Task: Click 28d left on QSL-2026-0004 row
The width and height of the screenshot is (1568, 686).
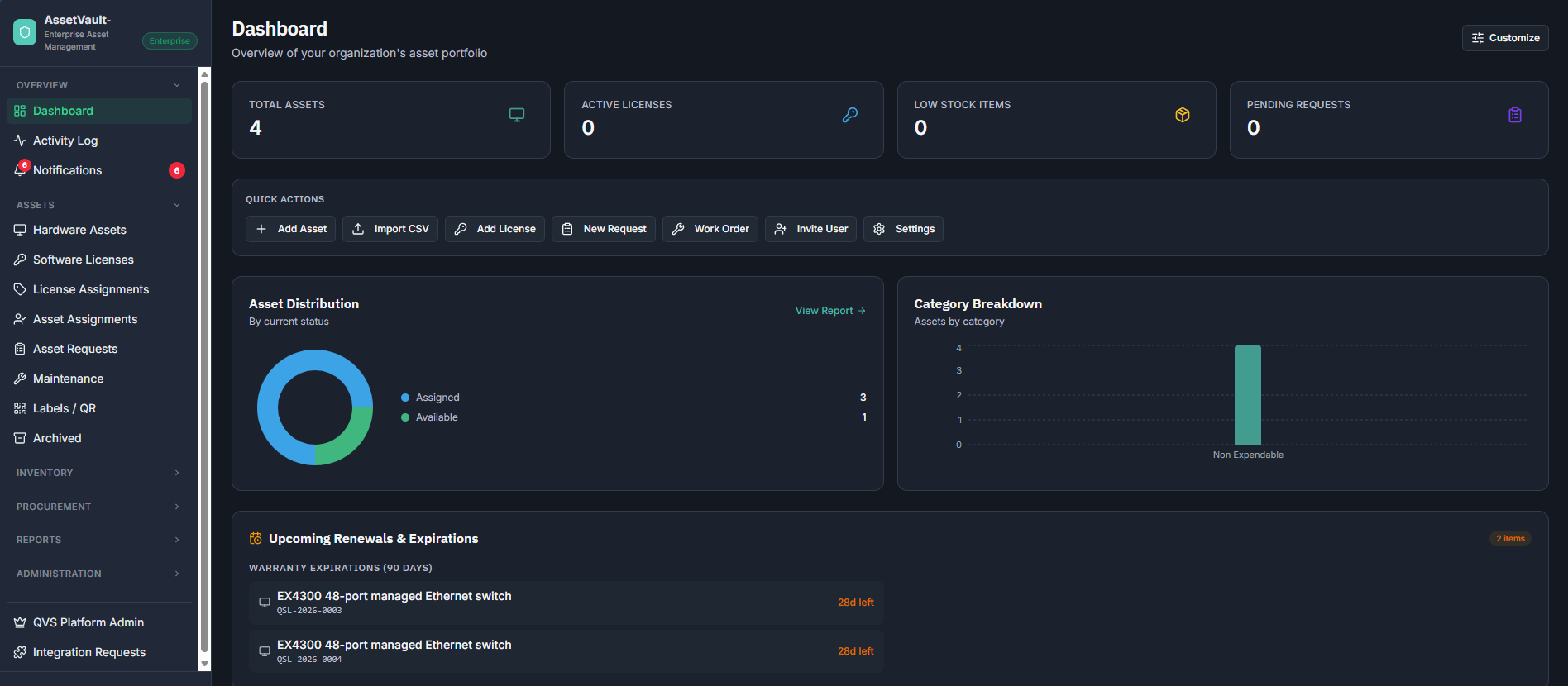Action: pos(855,651)
